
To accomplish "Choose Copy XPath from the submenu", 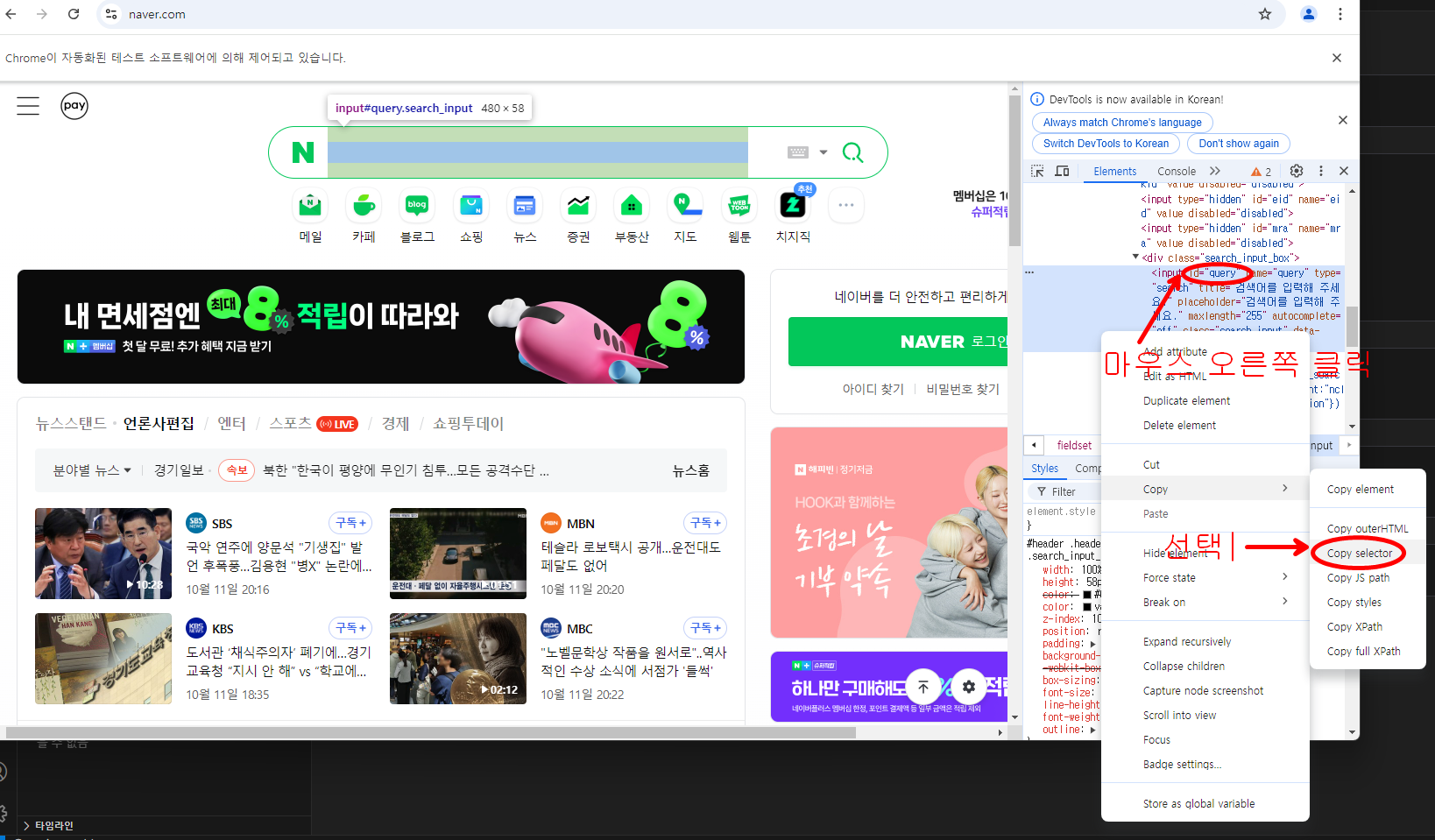I will (x=1354, y=627).
